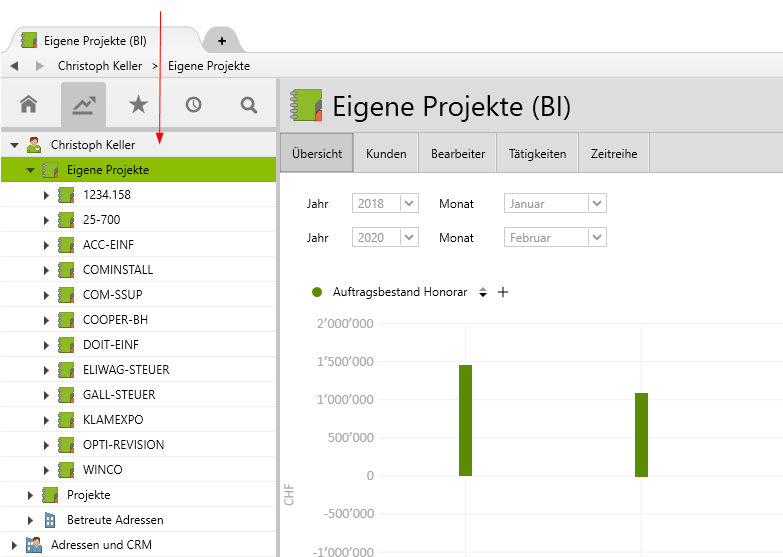Click sort arrows beside Auftragsbestand Honorar
The width and height of the screenshot is (783, 557).
(x=483, y=292)
